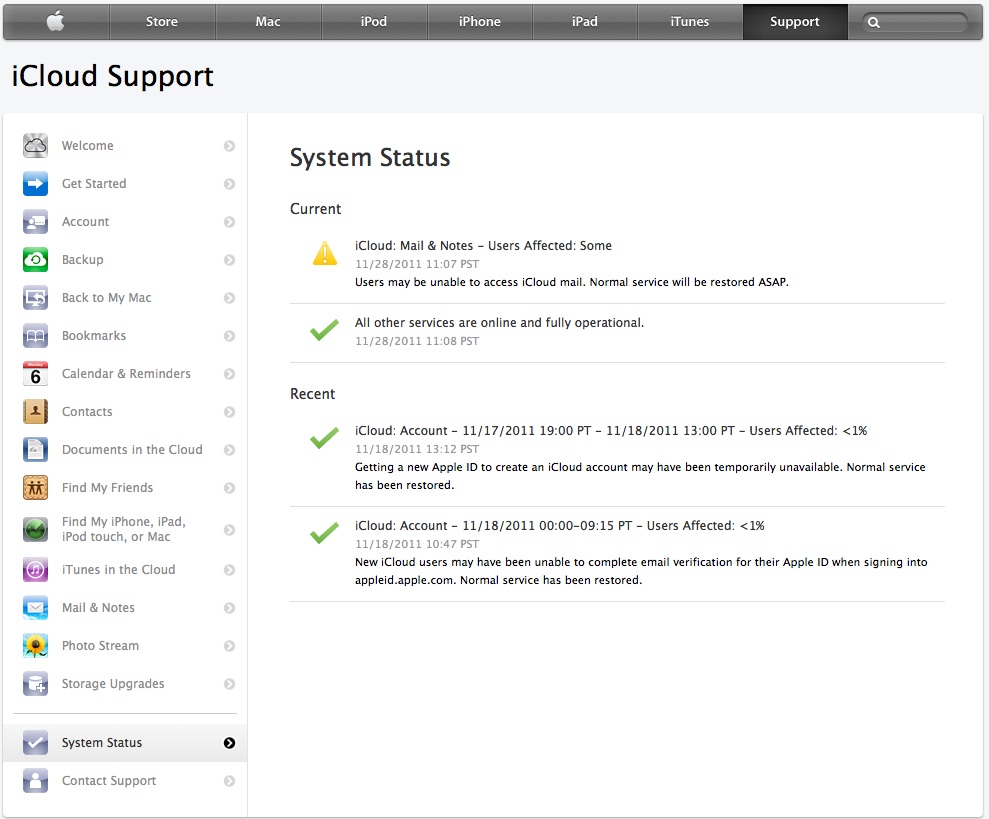
Task: Click the chevron next to Get Started
Action: [x=230, y=184]
